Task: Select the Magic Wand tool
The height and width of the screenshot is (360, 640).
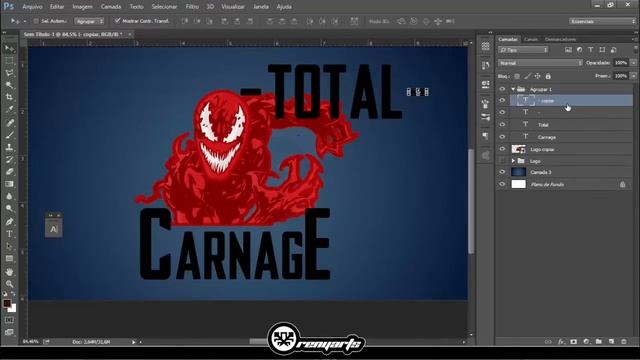Action: pyautogui.click(x=9, y=85)
